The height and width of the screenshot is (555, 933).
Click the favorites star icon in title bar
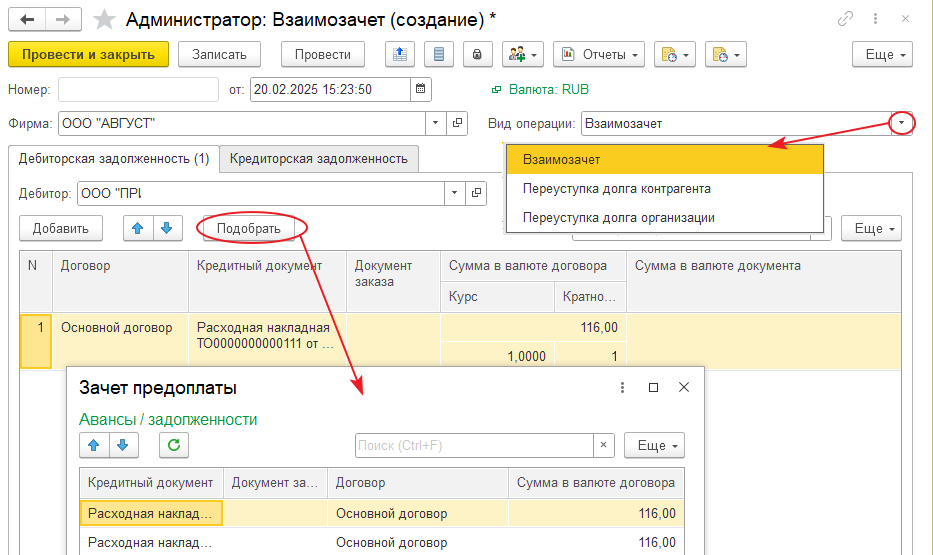[x=103, y=19]
